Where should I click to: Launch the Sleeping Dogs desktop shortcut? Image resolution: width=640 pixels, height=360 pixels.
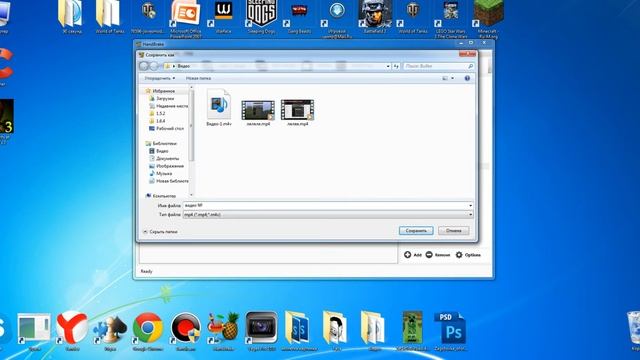coord(261,17)
